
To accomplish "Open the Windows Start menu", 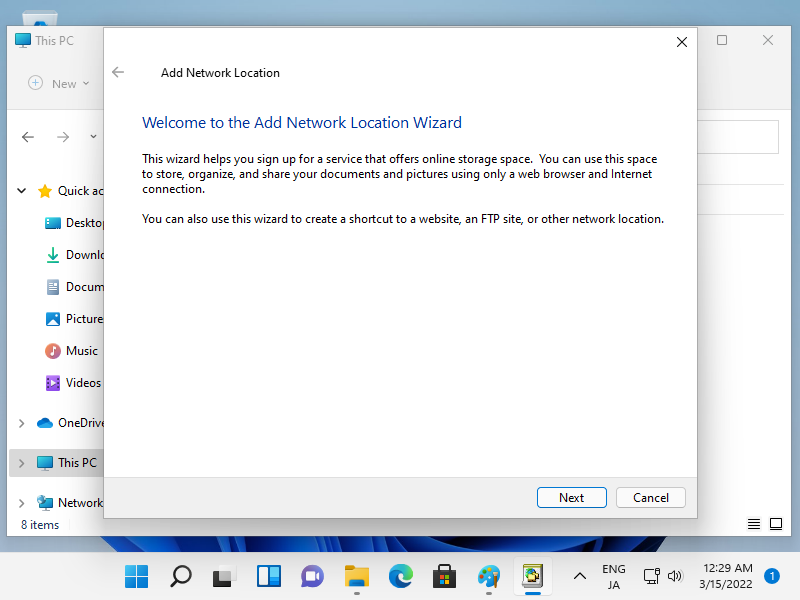I will click(x=137, y=576).
